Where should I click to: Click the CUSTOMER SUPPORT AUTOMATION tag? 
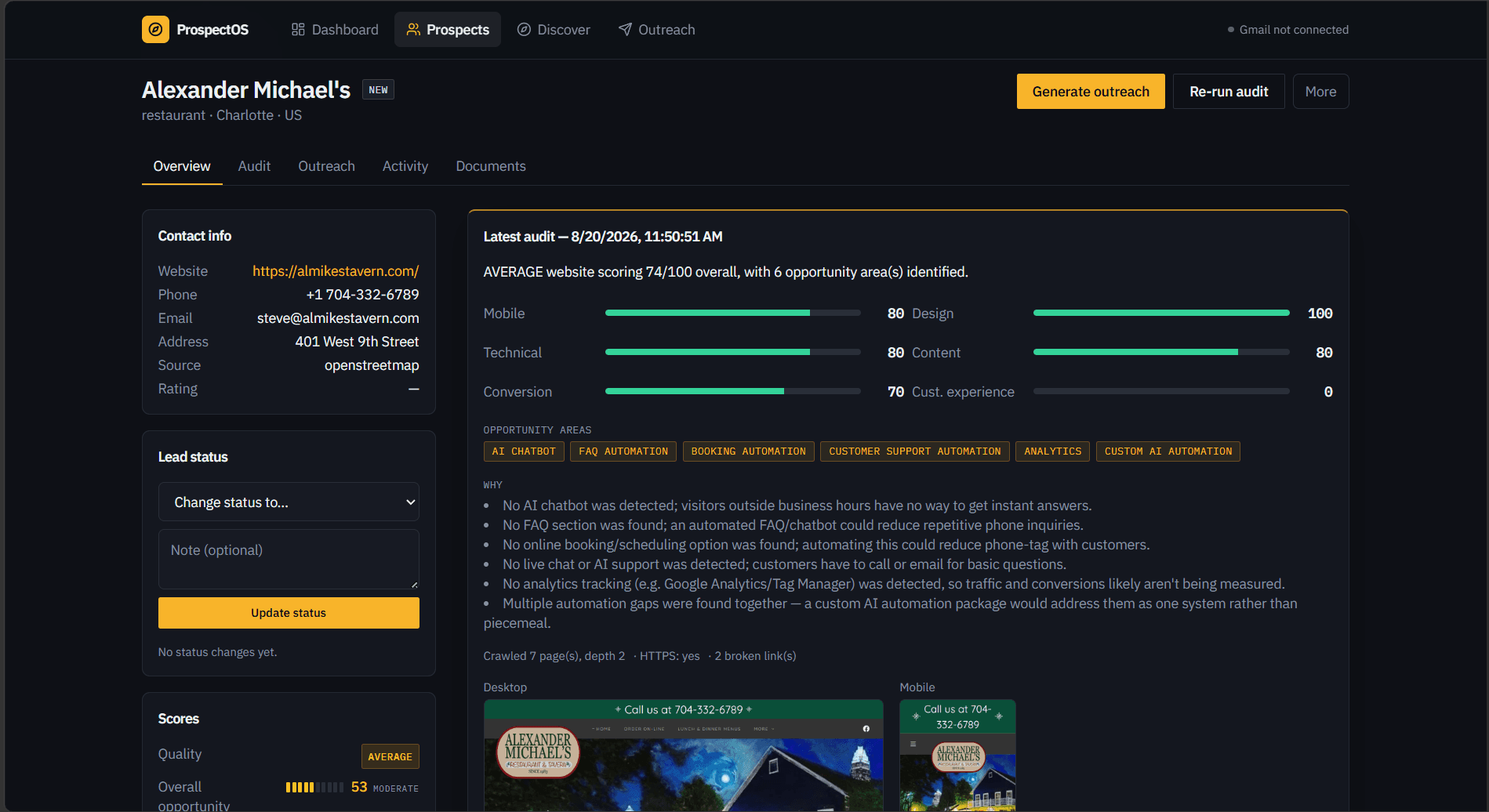coord(914,451)
